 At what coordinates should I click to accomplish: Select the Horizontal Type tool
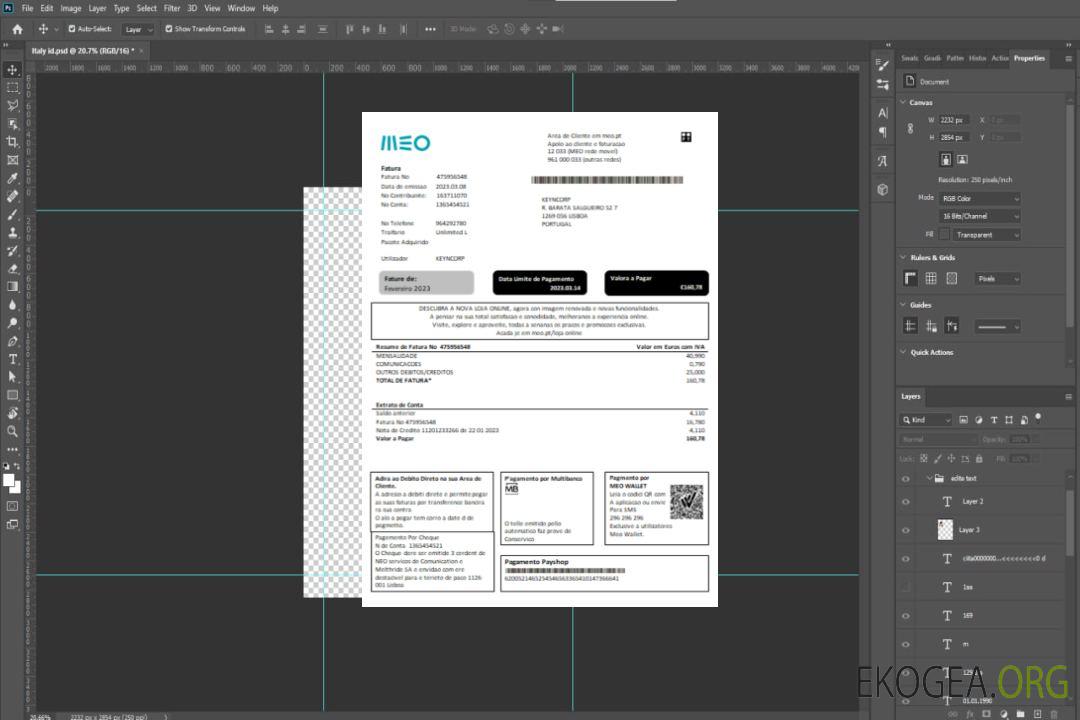(13, 359)
